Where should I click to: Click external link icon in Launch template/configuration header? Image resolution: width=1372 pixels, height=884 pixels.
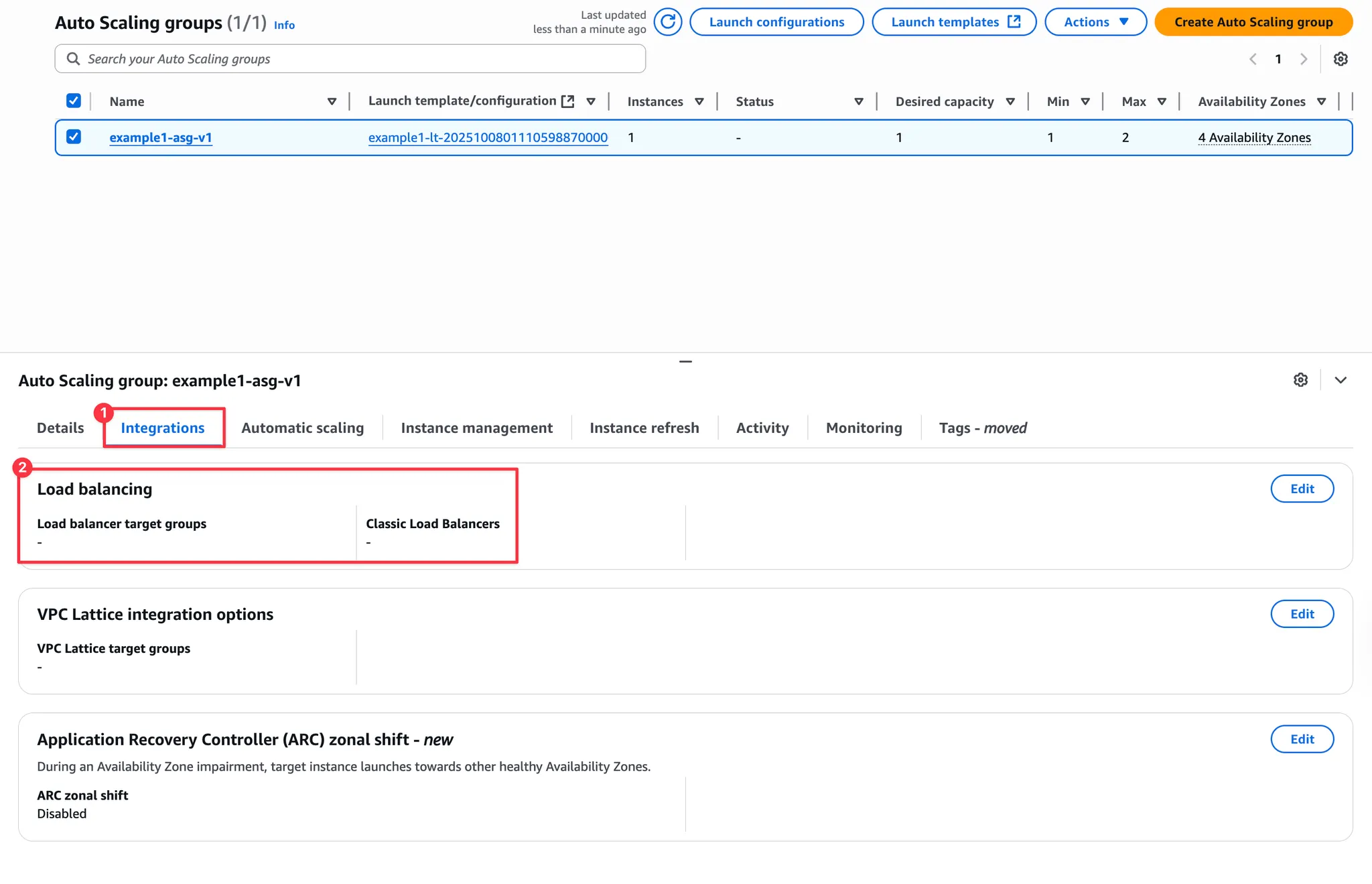567,101
